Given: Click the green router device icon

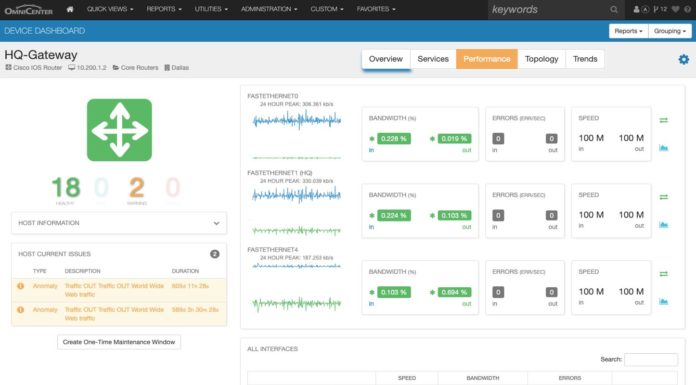Looking at the screenshot, I should (119, 130).
